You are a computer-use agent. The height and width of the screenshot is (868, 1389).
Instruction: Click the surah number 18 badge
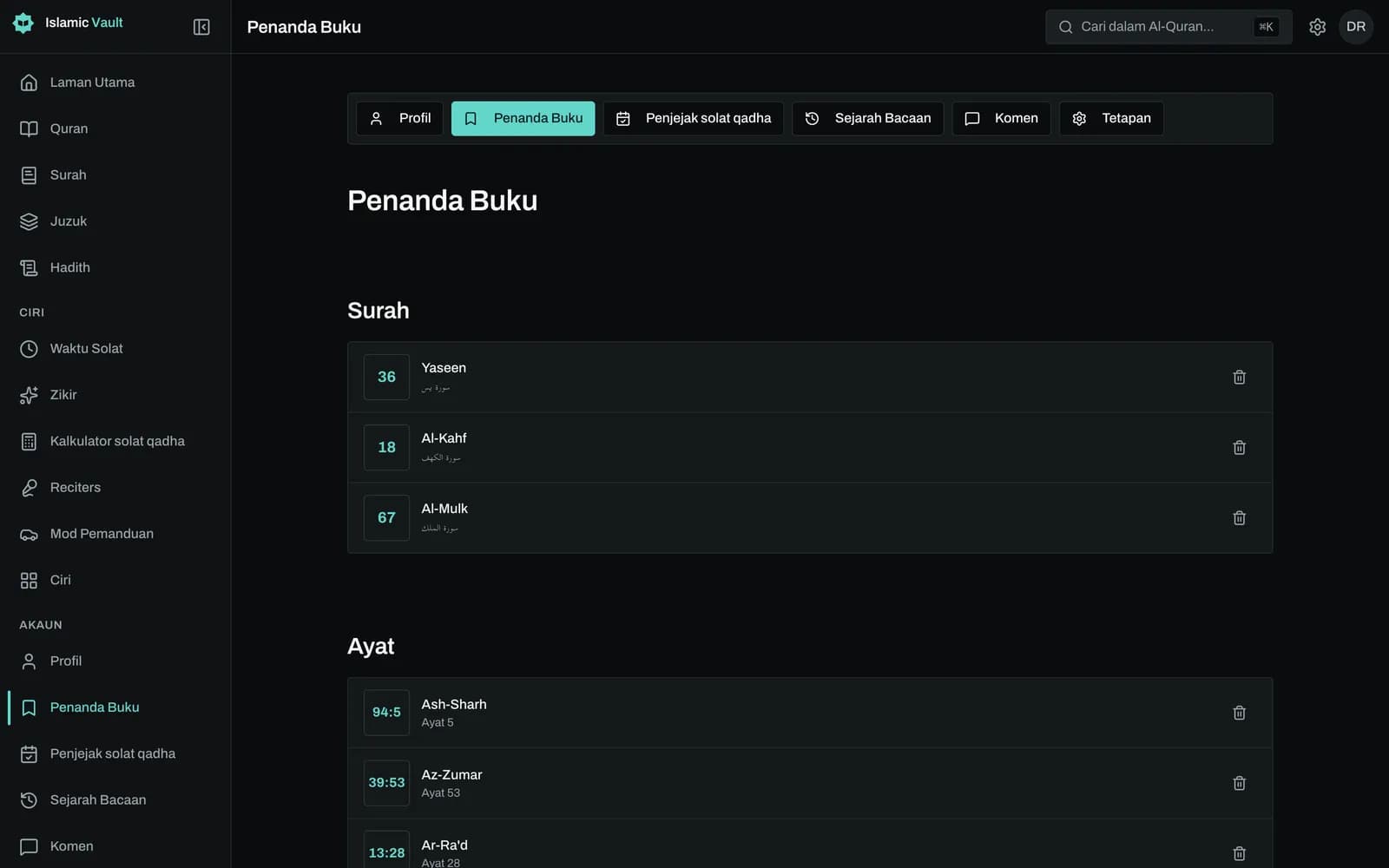[x=386, y=447]
